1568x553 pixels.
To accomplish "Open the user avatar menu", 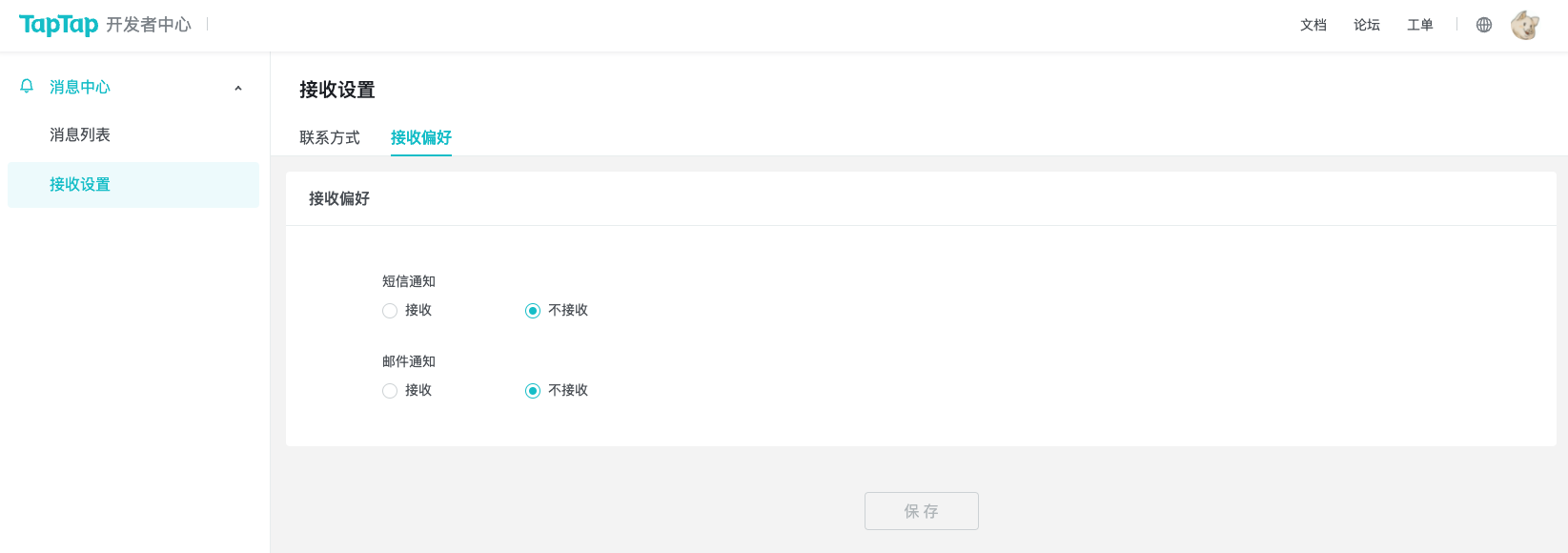I will tap(1525, 25).
